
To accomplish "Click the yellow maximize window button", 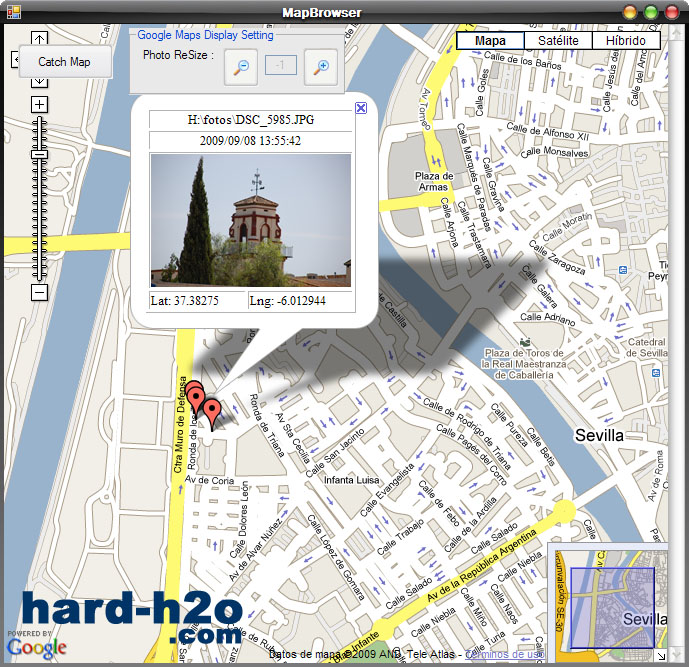I will [630, 12].
